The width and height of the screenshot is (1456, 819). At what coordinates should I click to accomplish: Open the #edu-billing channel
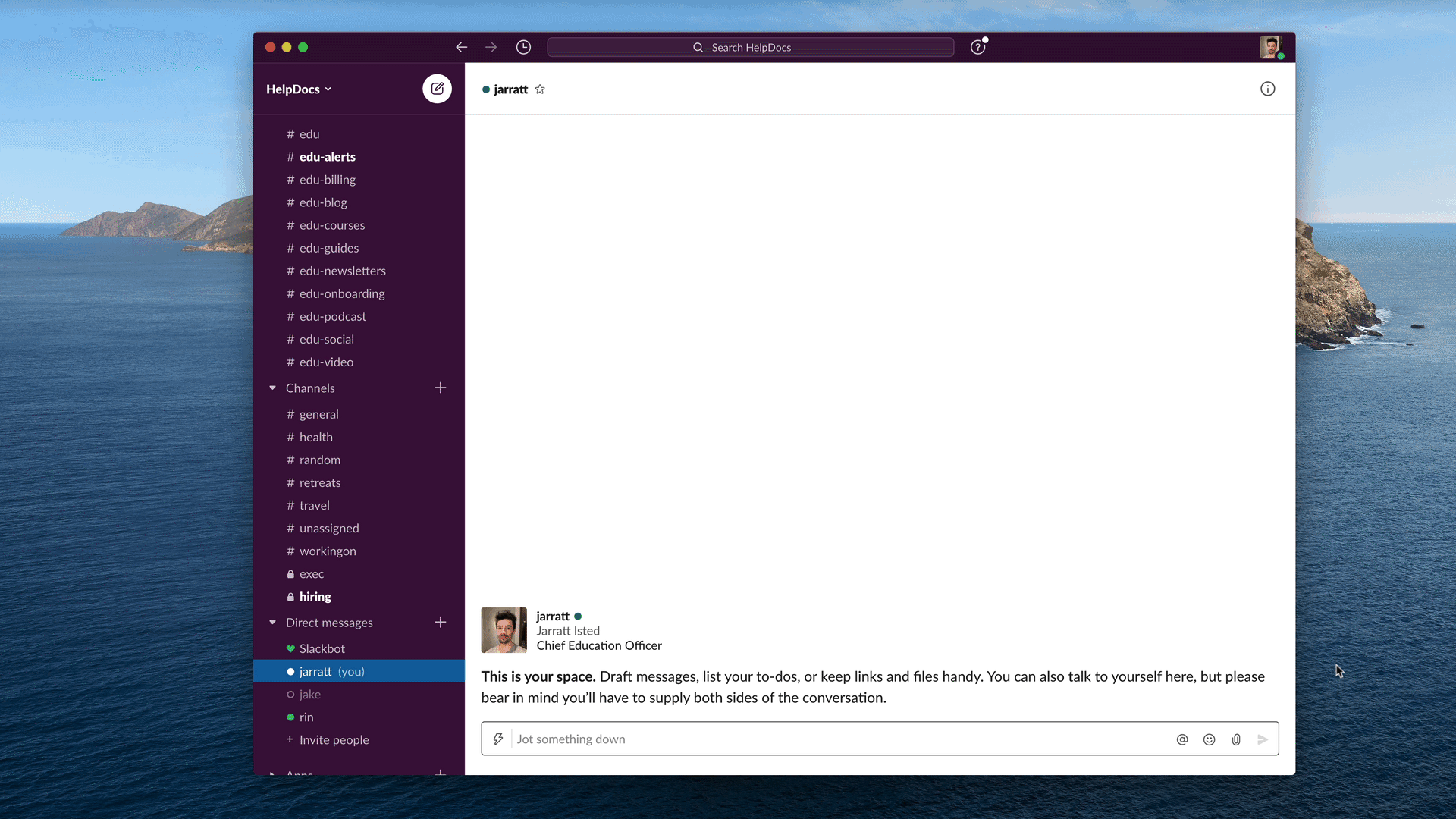pyautogui.click(x=359, y=179)
